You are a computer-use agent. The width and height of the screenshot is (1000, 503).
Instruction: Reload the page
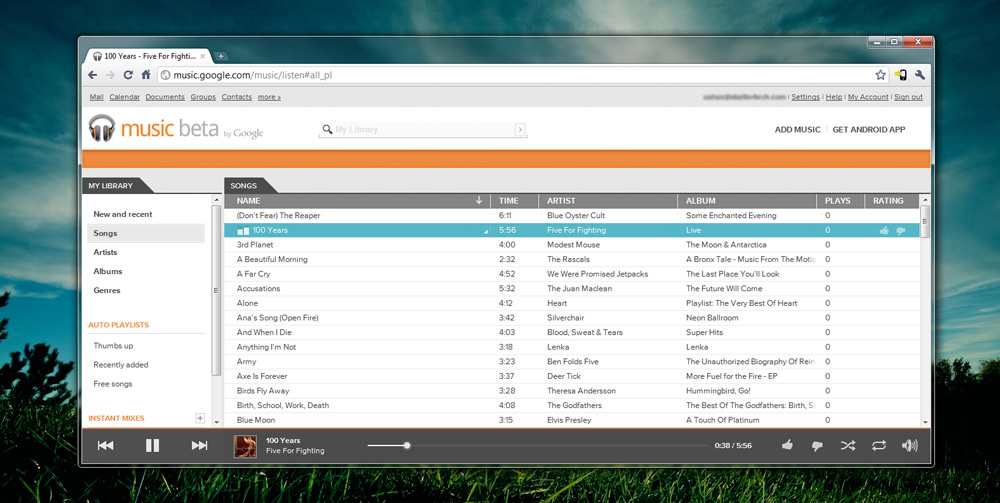click(x=128, y=75)
